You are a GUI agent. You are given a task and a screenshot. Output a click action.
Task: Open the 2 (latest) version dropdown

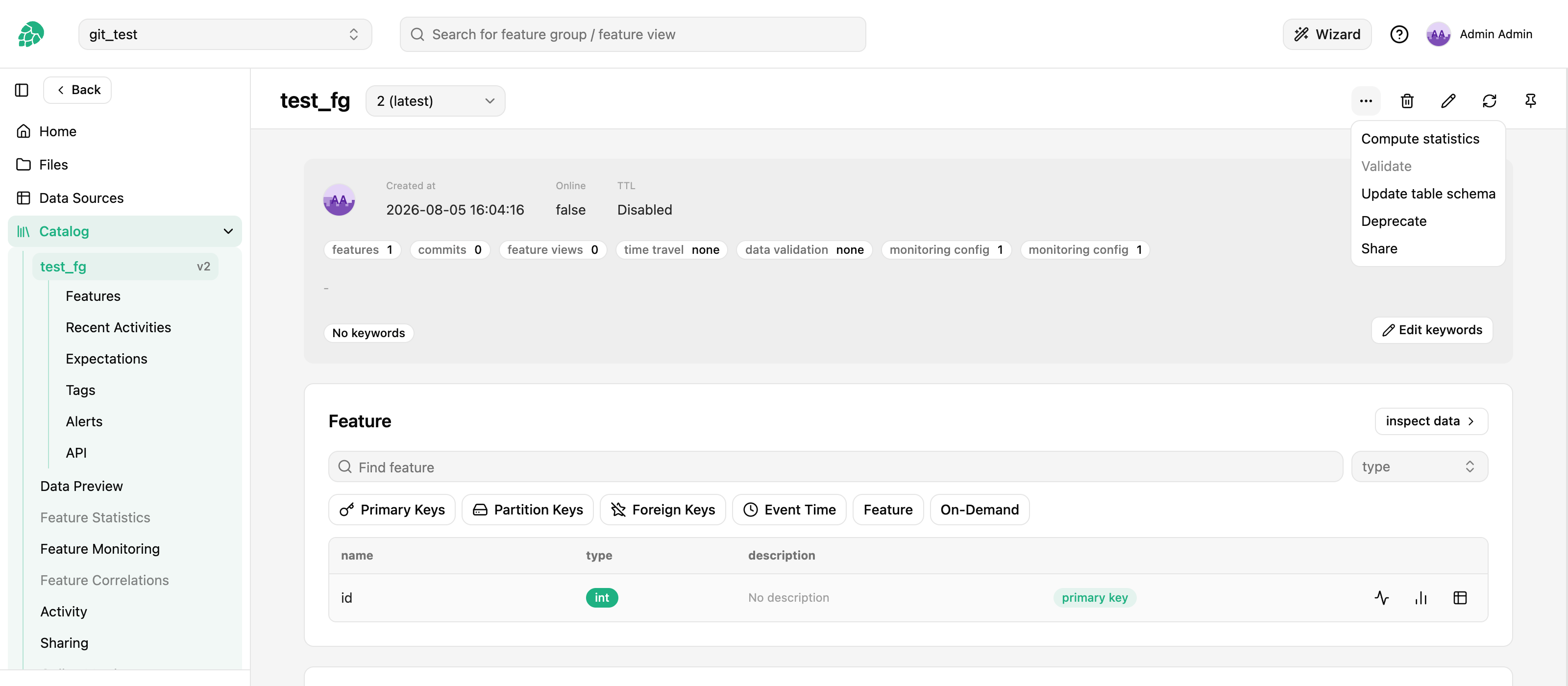click(x=435, y=101)
